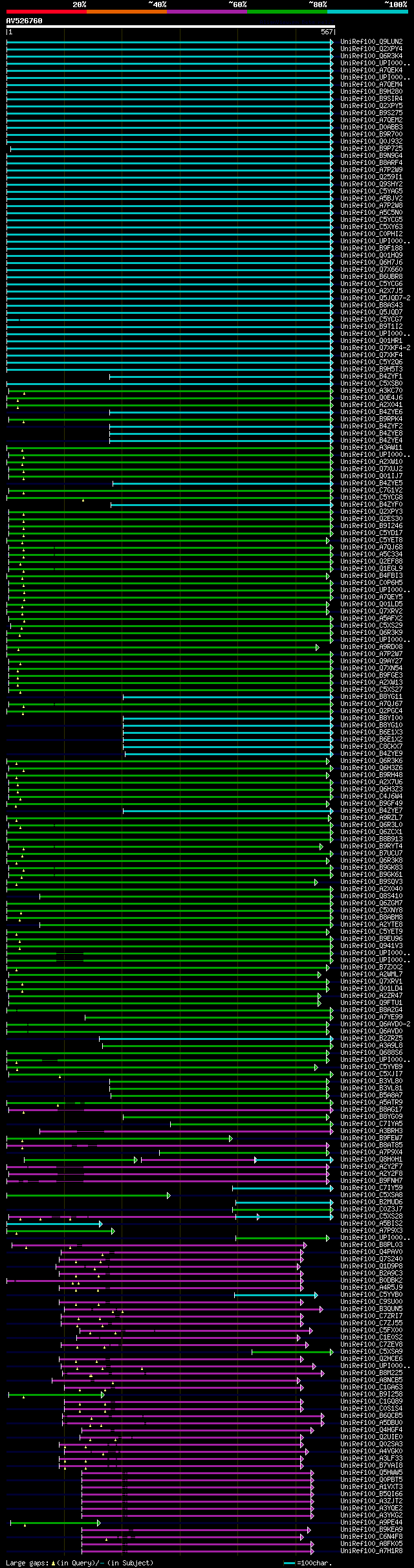Select label UniRef100_A7H1R8
The width and height of the screenshot is (414, 1568).
[x=371, y=1551]
